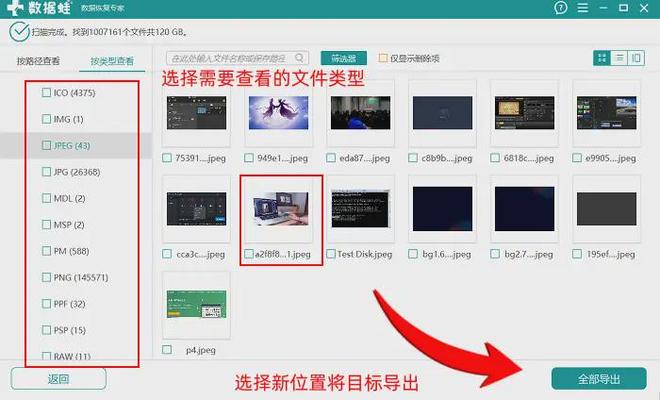
Task: Enable 仅显示删除项 checkbox
Action: (383, 58)
